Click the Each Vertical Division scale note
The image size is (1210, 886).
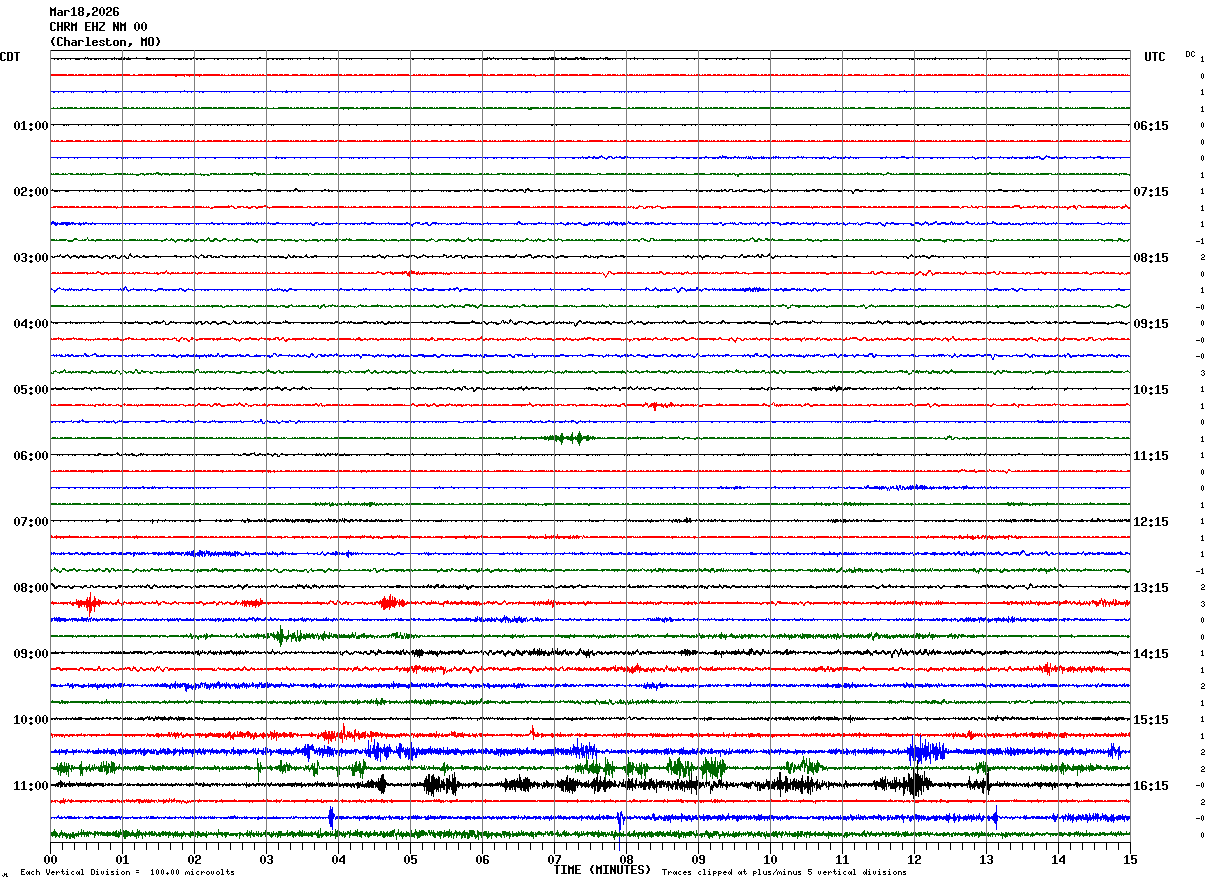pyautogui.click(x=127, y=873)
